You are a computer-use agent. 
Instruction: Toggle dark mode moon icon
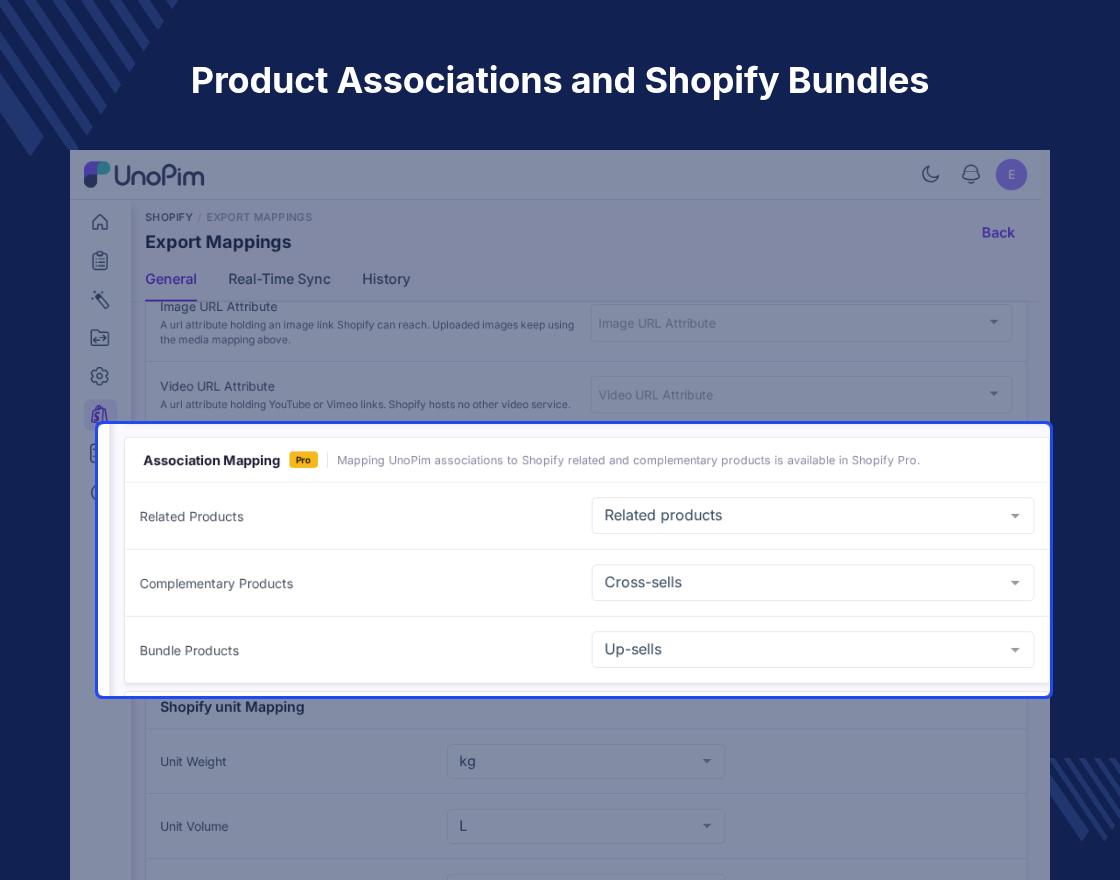pos(930,174)
